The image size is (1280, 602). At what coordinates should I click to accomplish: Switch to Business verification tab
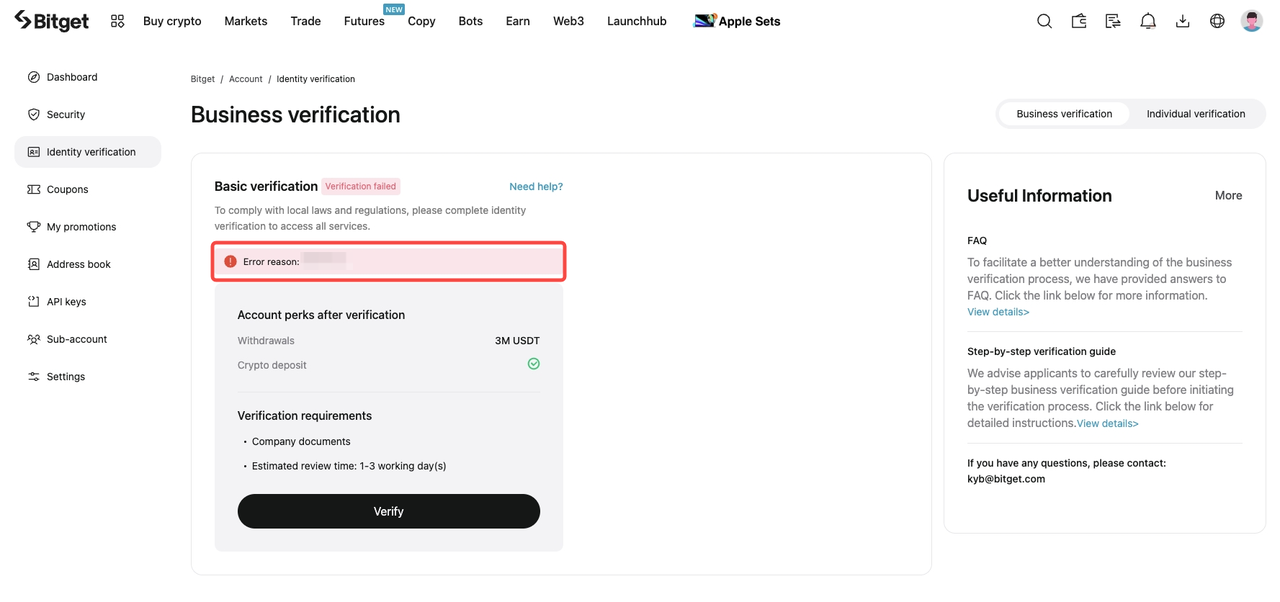pos(1064,114)
